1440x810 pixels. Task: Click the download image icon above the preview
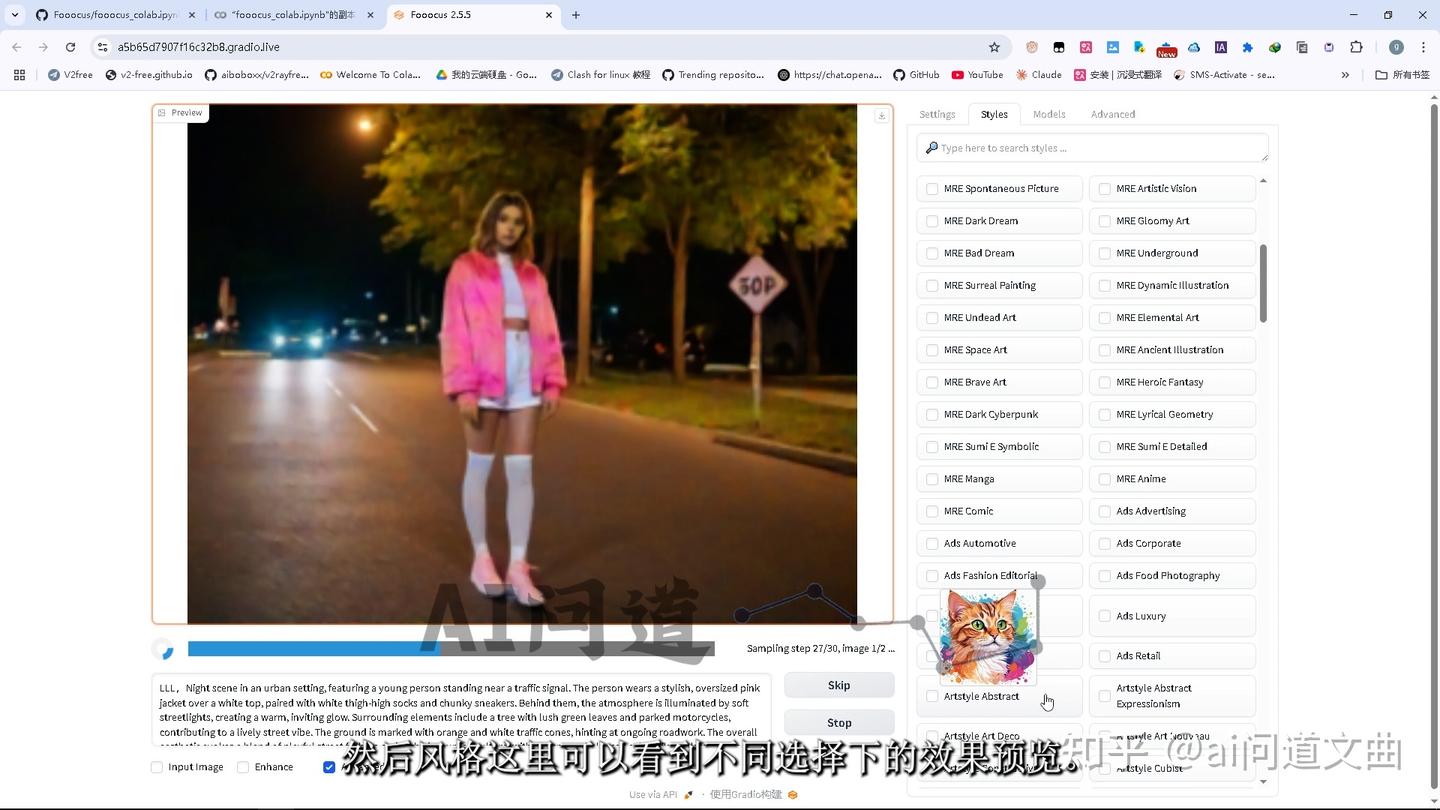[881, 115]
